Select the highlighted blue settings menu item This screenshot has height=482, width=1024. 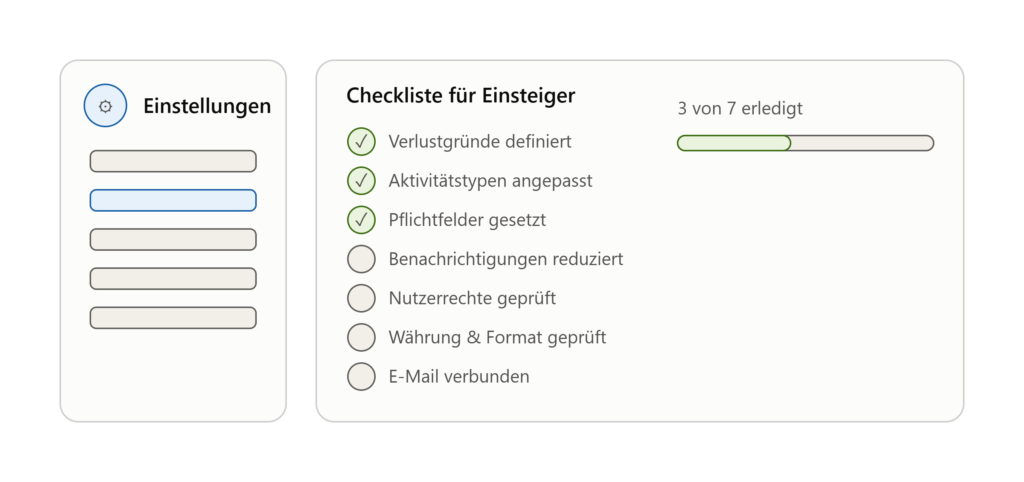click(x=173, y=201)
